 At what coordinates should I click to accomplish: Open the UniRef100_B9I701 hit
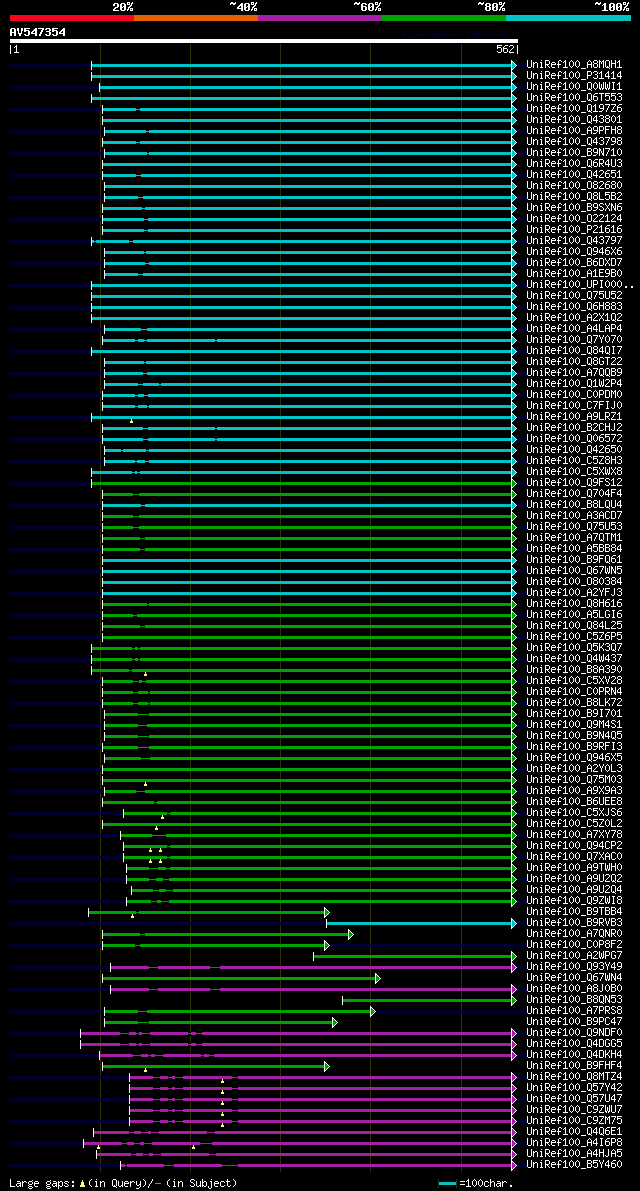click(574, 714)
